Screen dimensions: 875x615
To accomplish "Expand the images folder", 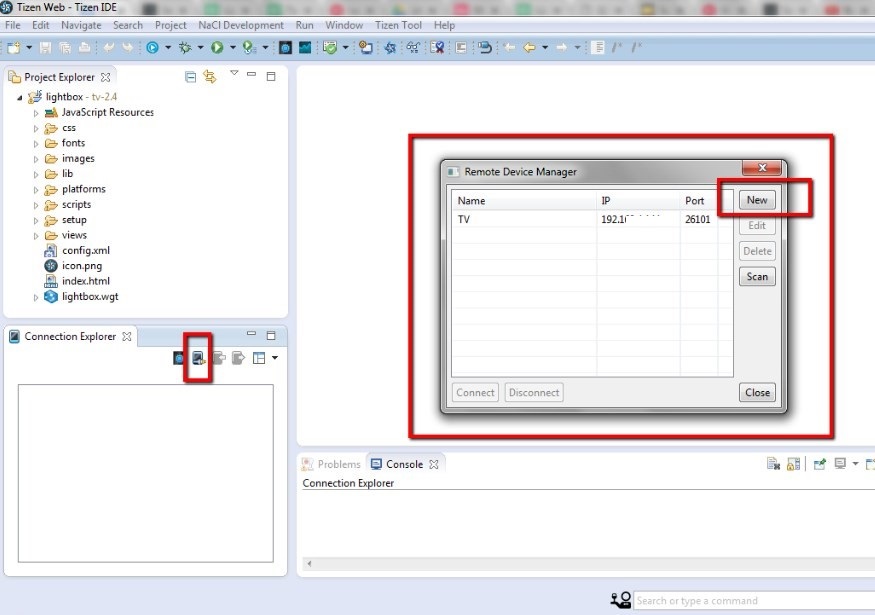I will click(36, 159).
